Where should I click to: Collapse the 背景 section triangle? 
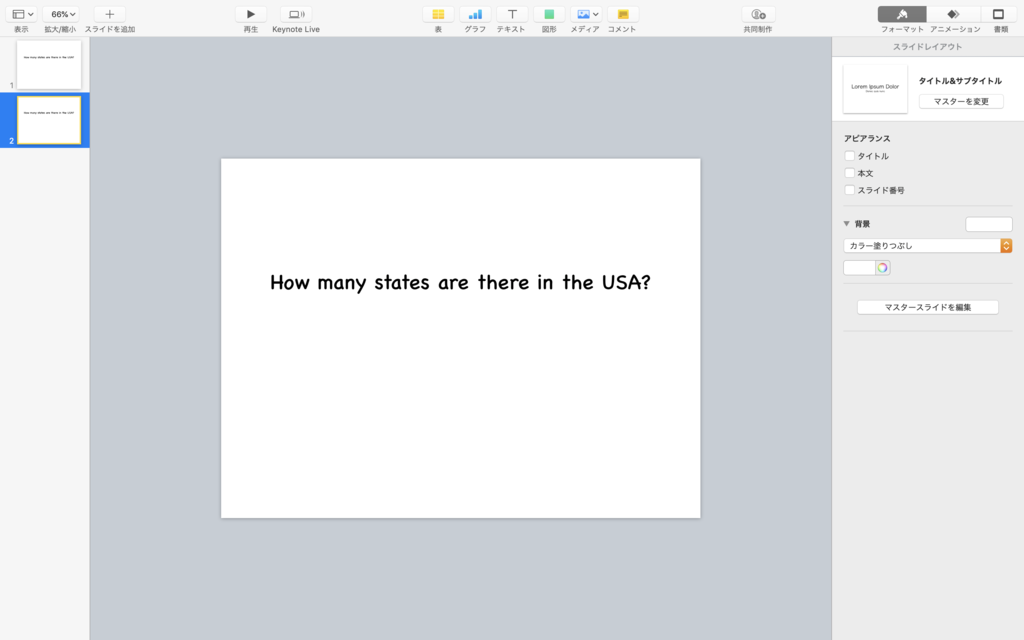pos(846,223)
